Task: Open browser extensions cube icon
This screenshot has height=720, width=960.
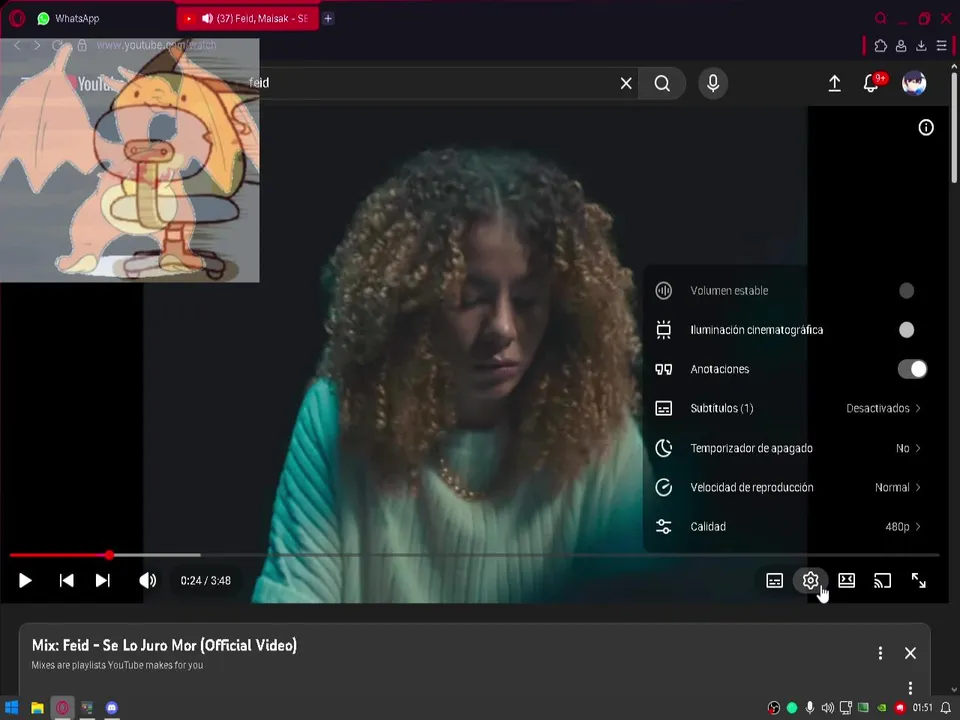Action: pyautogui.click(x=880, y=45)
